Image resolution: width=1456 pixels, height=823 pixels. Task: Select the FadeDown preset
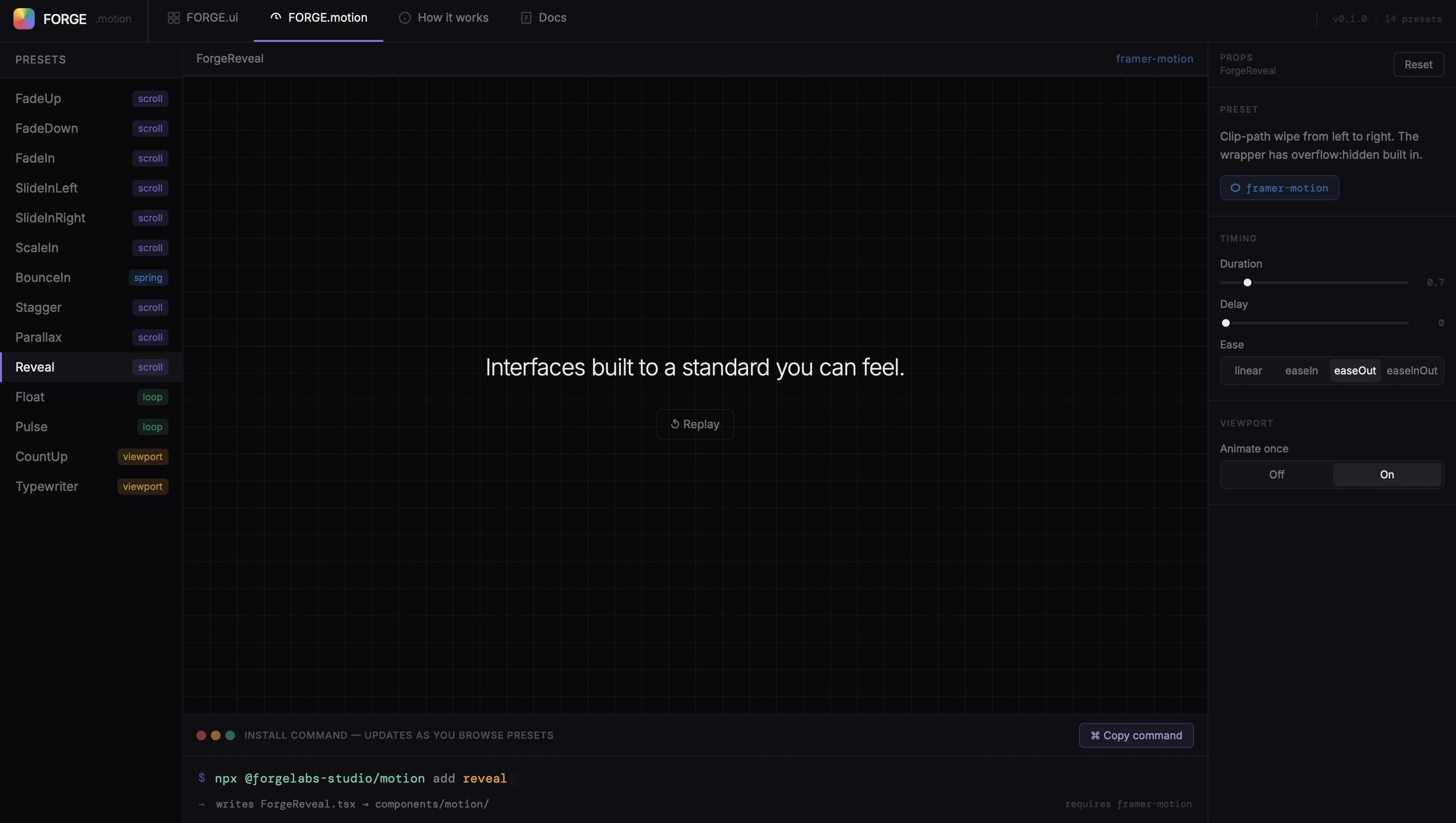[91, 129]
